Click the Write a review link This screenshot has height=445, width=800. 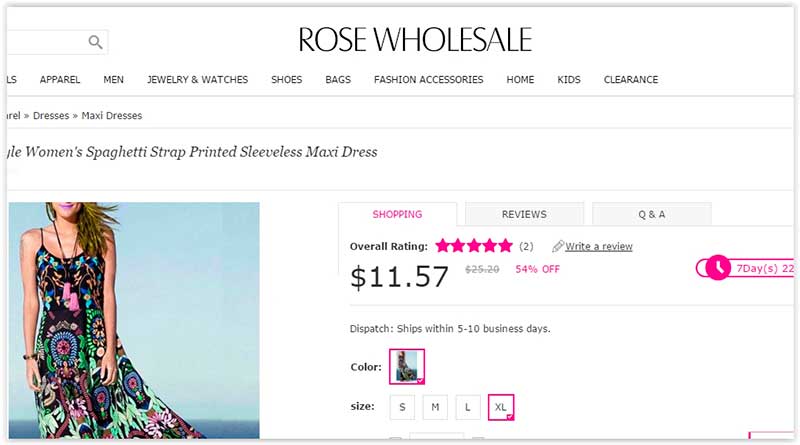[x=598, y=246]
